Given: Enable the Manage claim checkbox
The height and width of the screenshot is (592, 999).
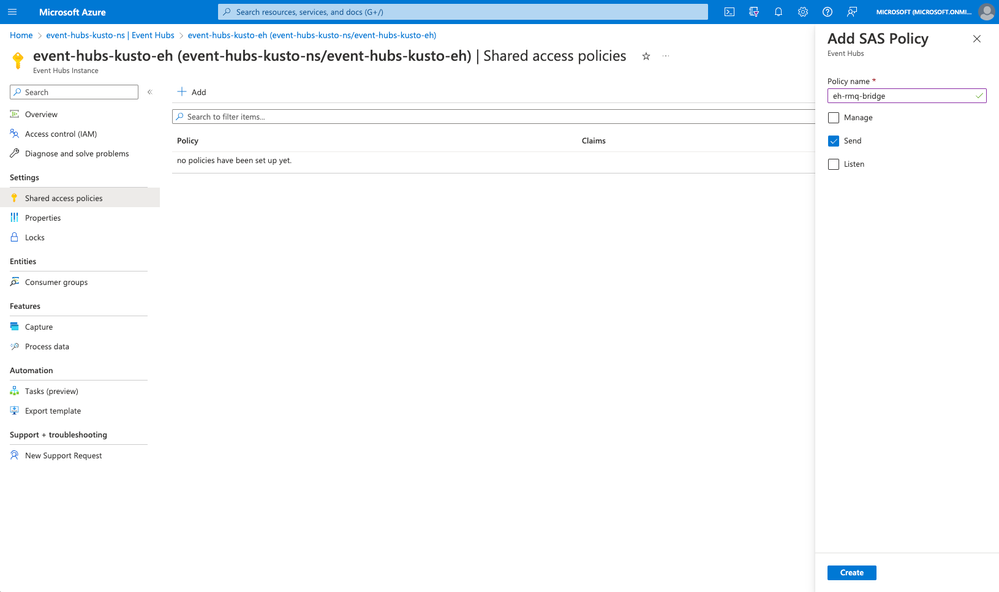Looking at the screenshot, I should click(x=833, y=118).
